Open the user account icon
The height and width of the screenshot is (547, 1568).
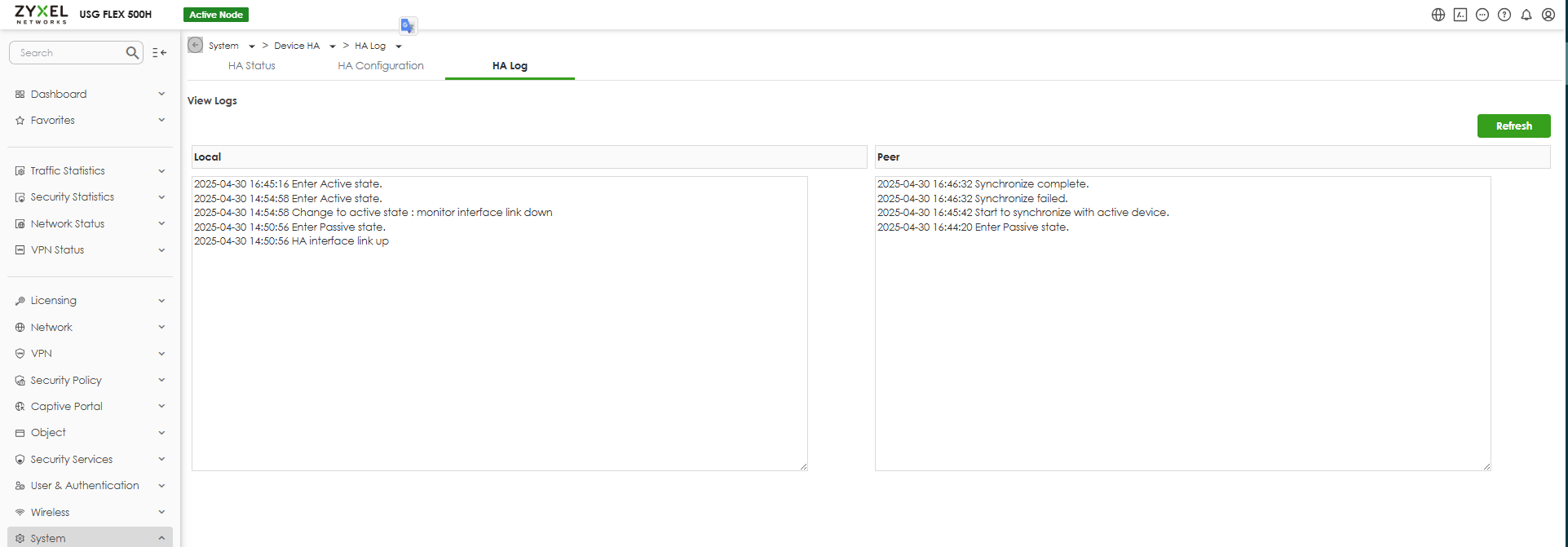(1548, 15)
